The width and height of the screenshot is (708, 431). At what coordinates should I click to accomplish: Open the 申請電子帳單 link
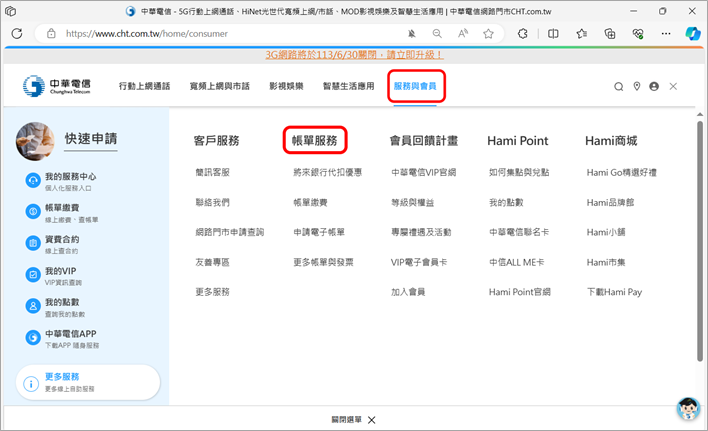click(318, 232)
